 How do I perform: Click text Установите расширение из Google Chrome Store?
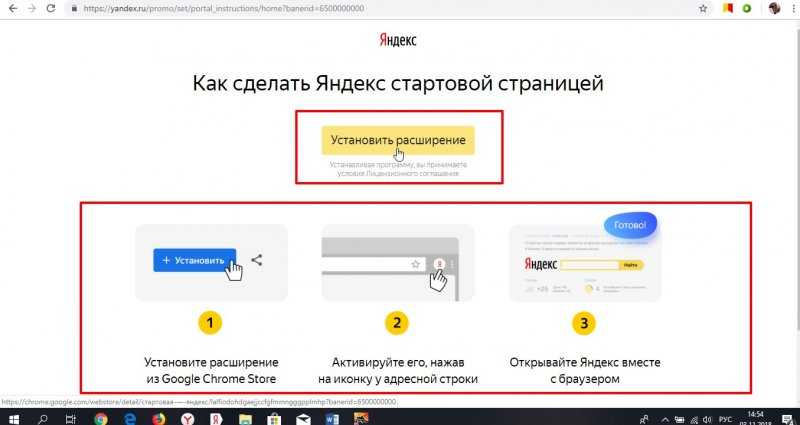[x=211, y=371]
